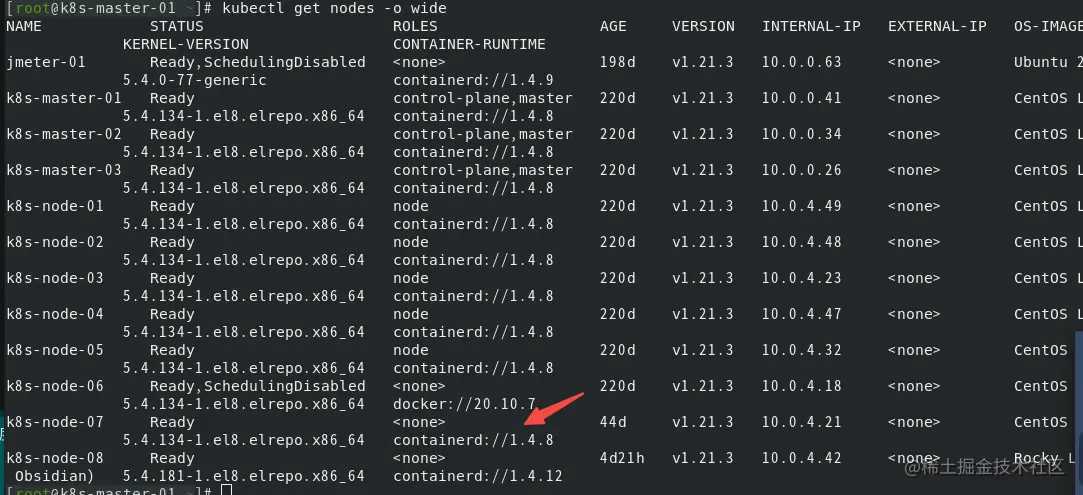The height and width of the screenshot is (495, 1083).
Task: Click the internal IP 10.0.4.48
Action: (x=802, y=242)
